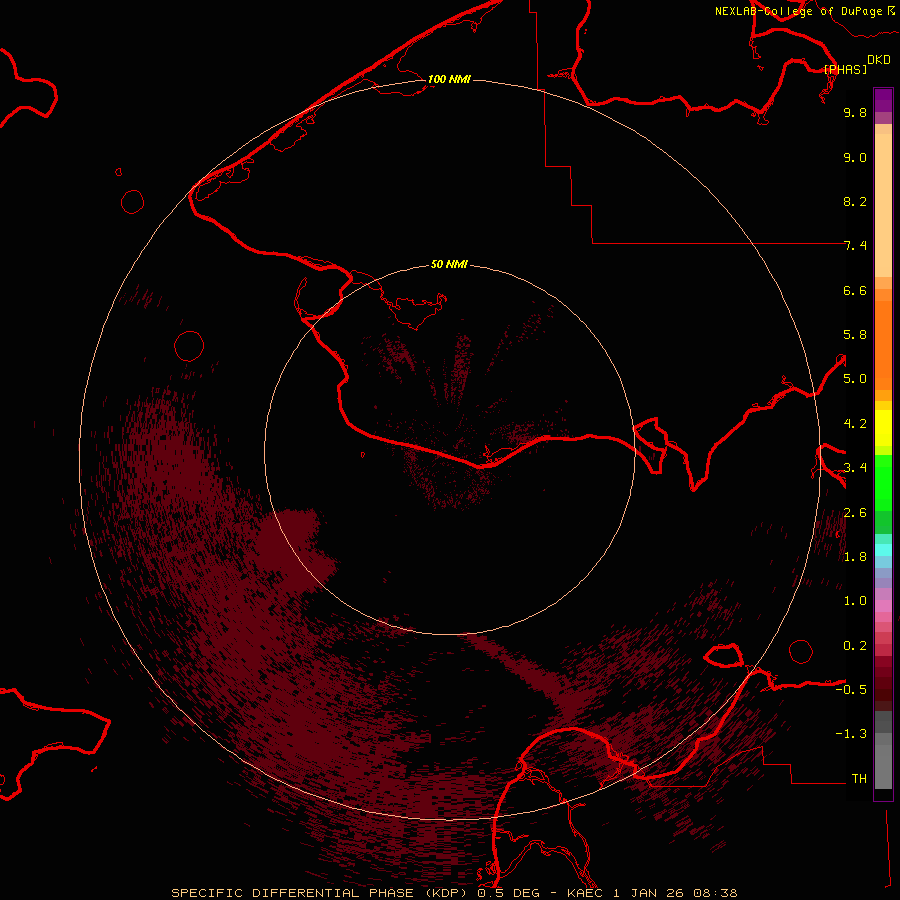
Task: Click the 1.8 scale value
Action: 855,557
